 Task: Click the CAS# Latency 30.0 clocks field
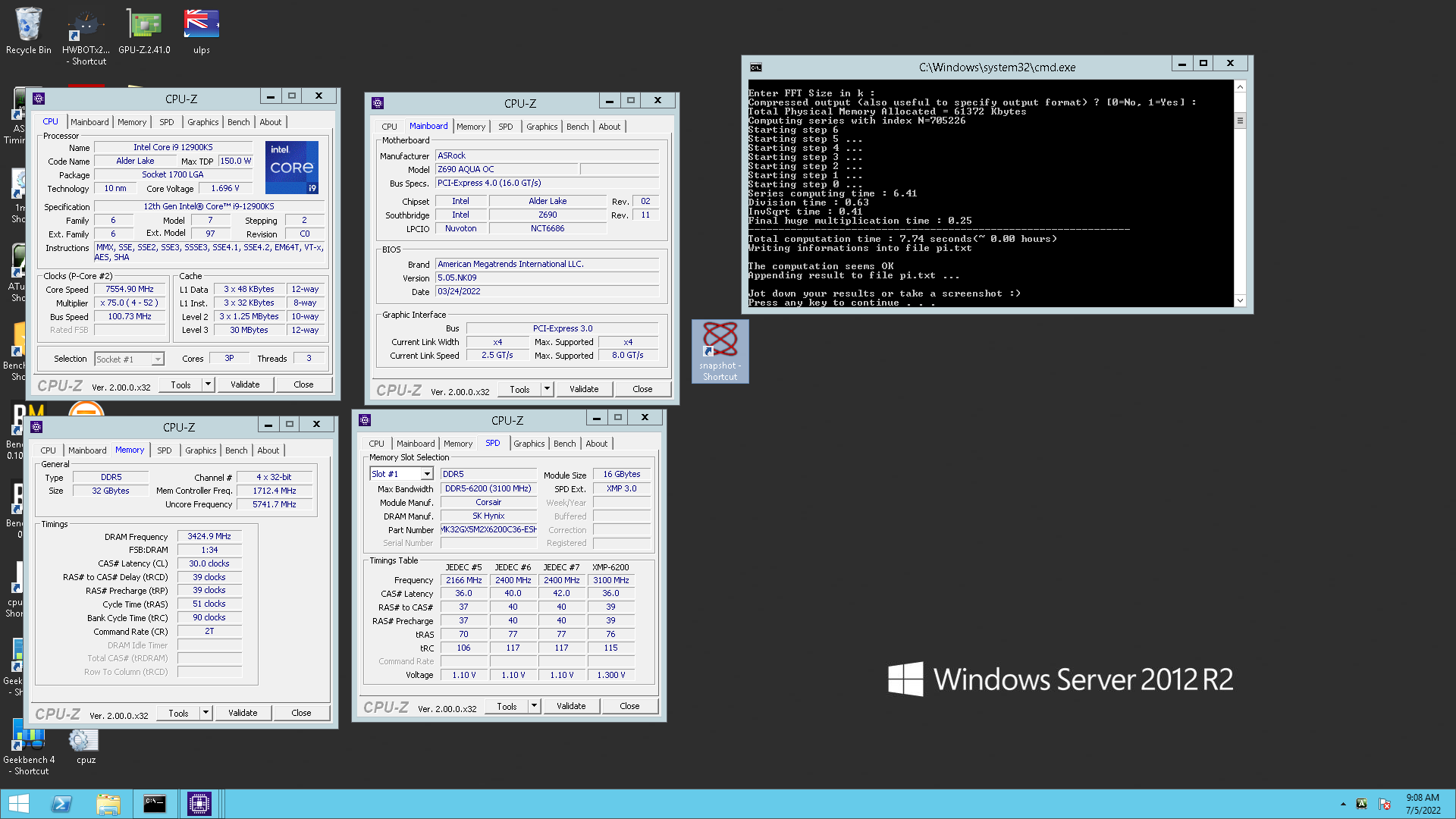(209, 563)
